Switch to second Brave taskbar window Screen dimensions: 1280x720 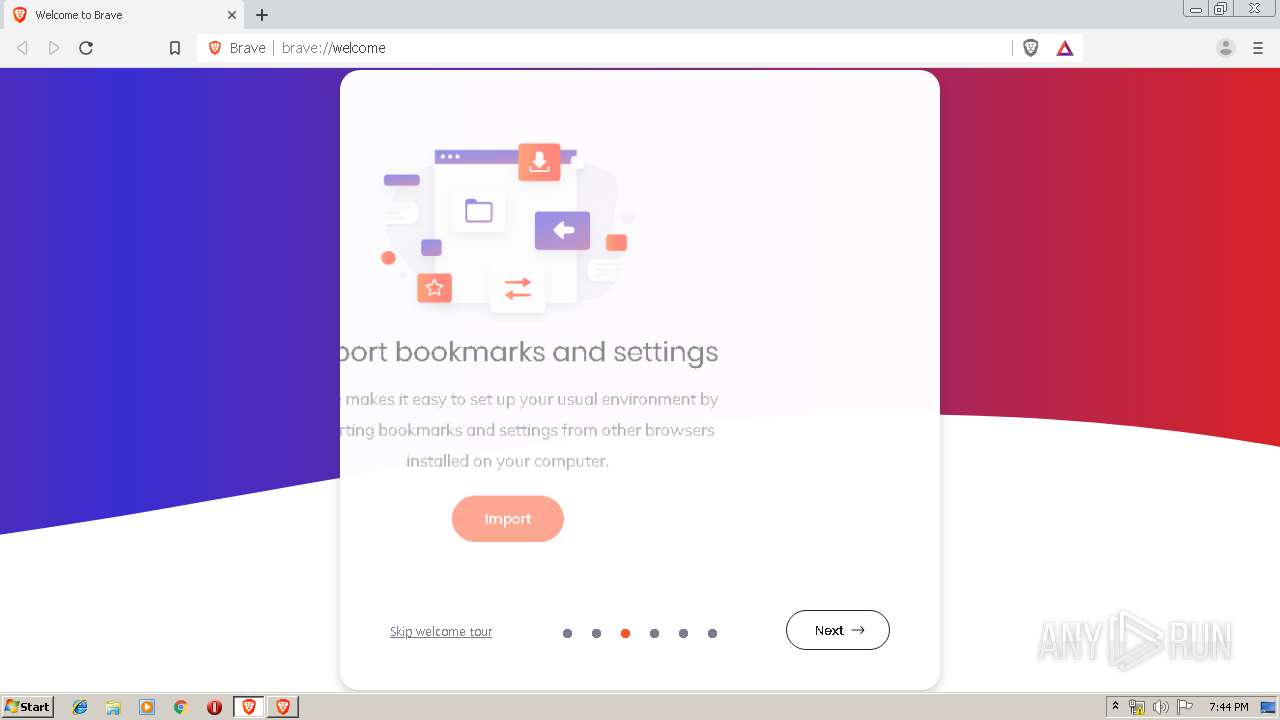point(283,707)
